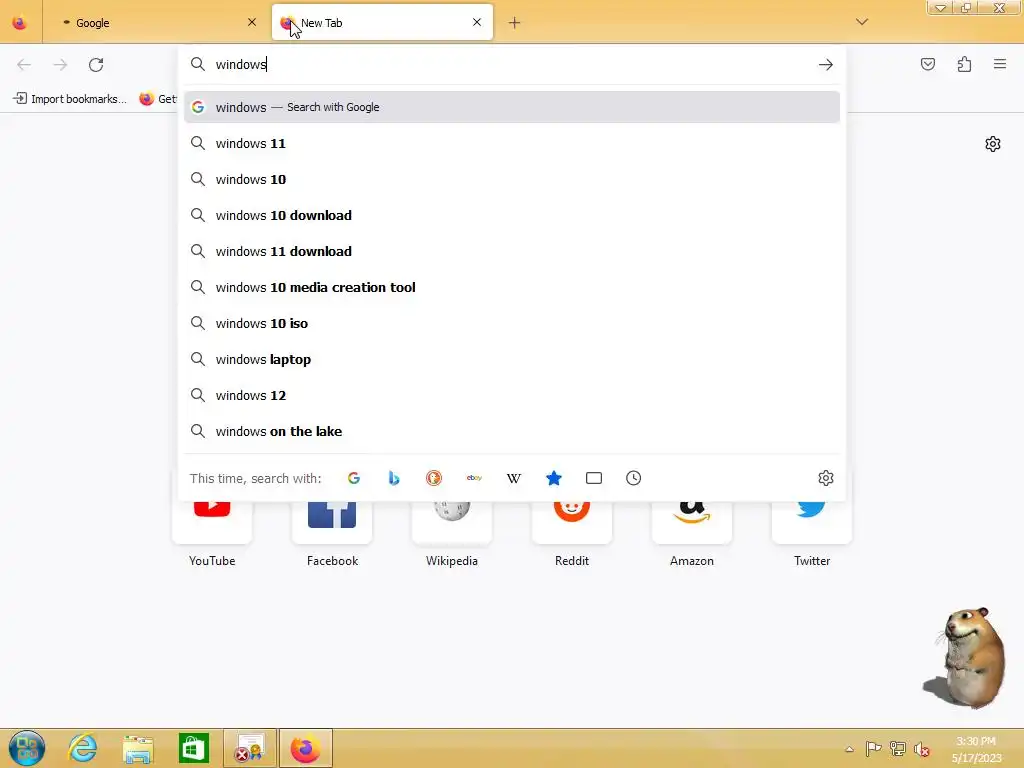
Task: Choose the windows 10 suggestion
Action: 512,179
